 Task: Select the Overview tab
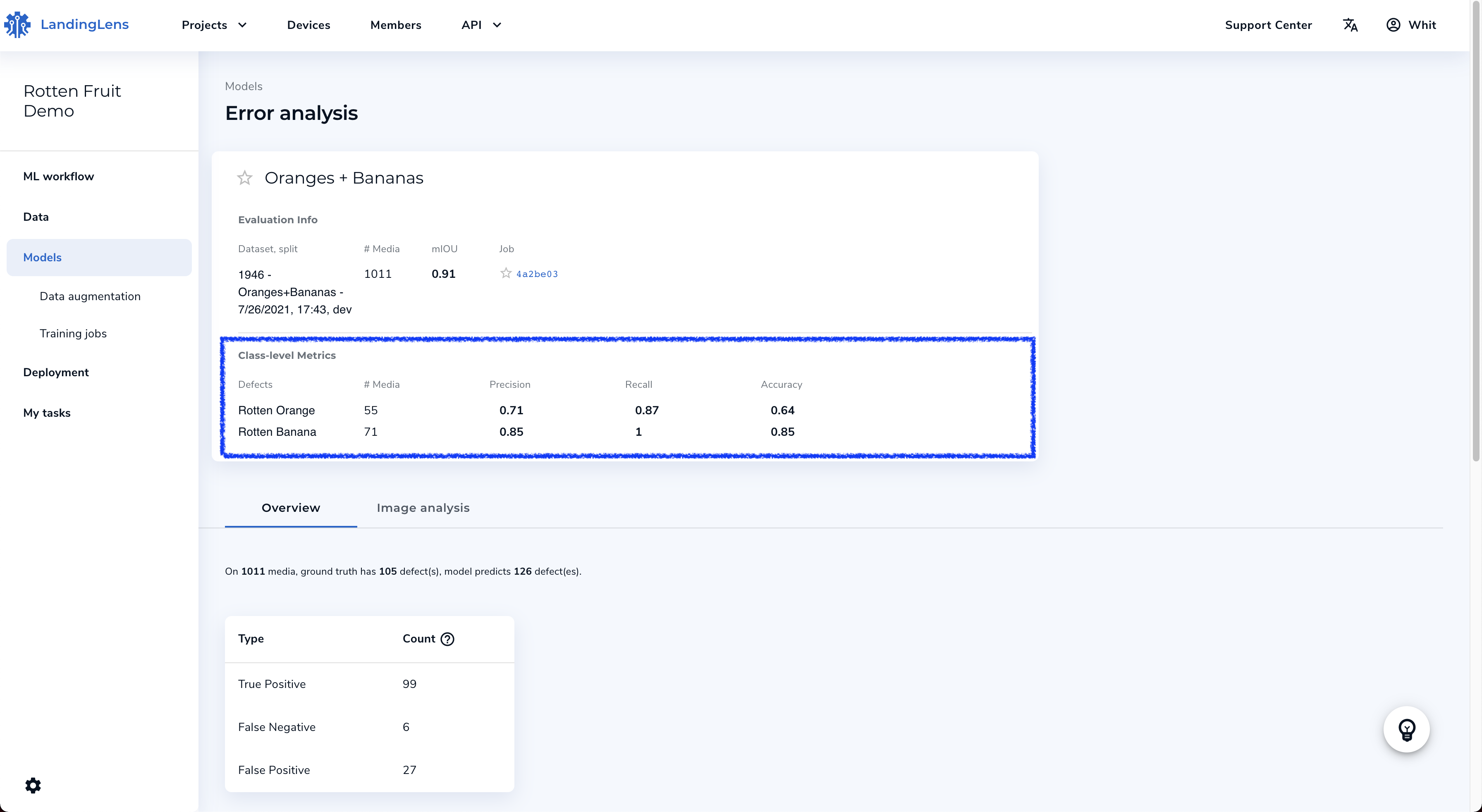[291, 508]
